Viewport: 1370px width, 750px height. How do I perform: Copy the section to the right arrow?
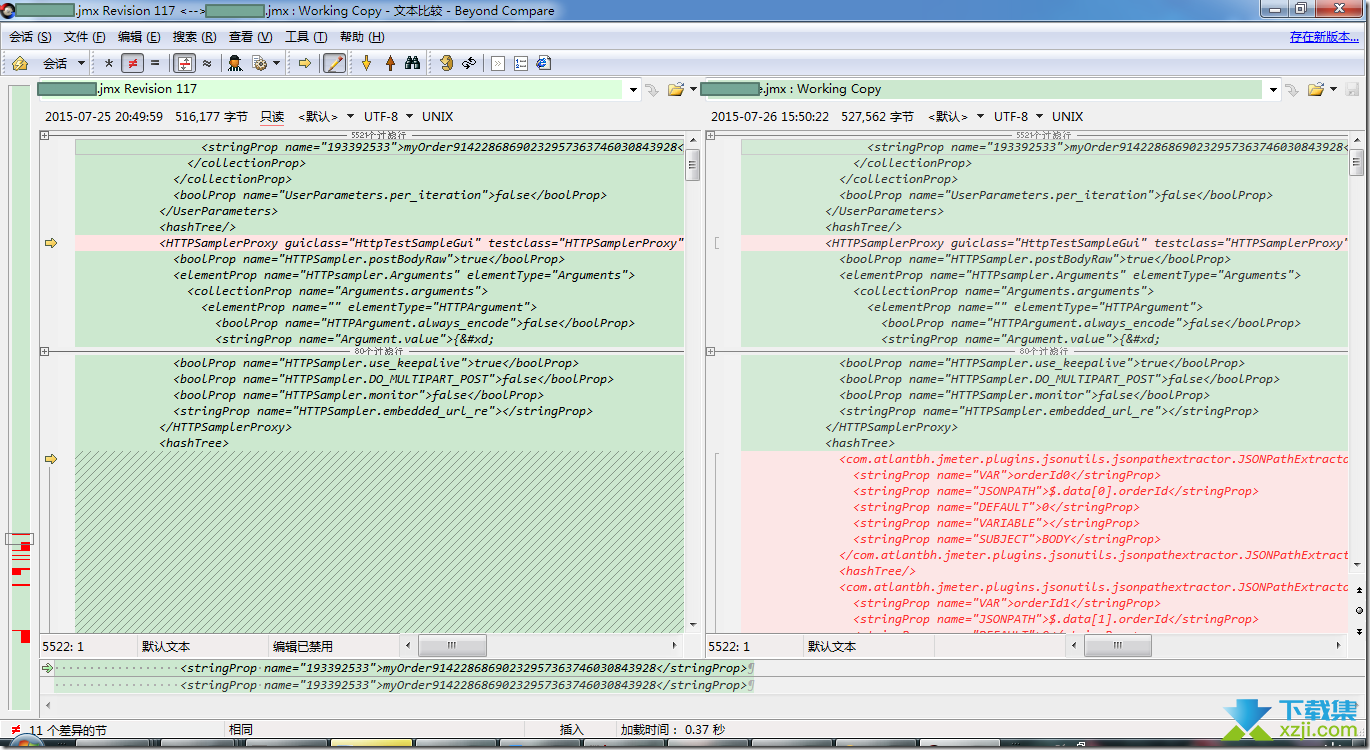click(306, 63)
